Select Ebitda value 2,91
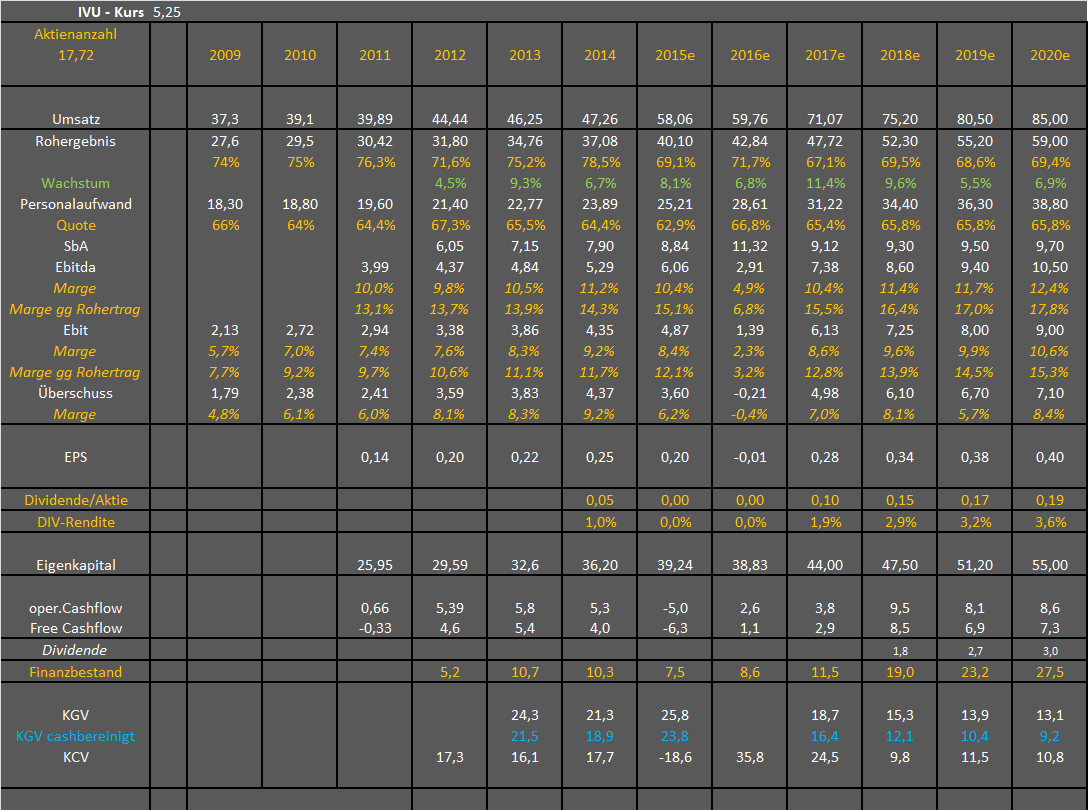 pyautogui.click(x=749, y=267)
